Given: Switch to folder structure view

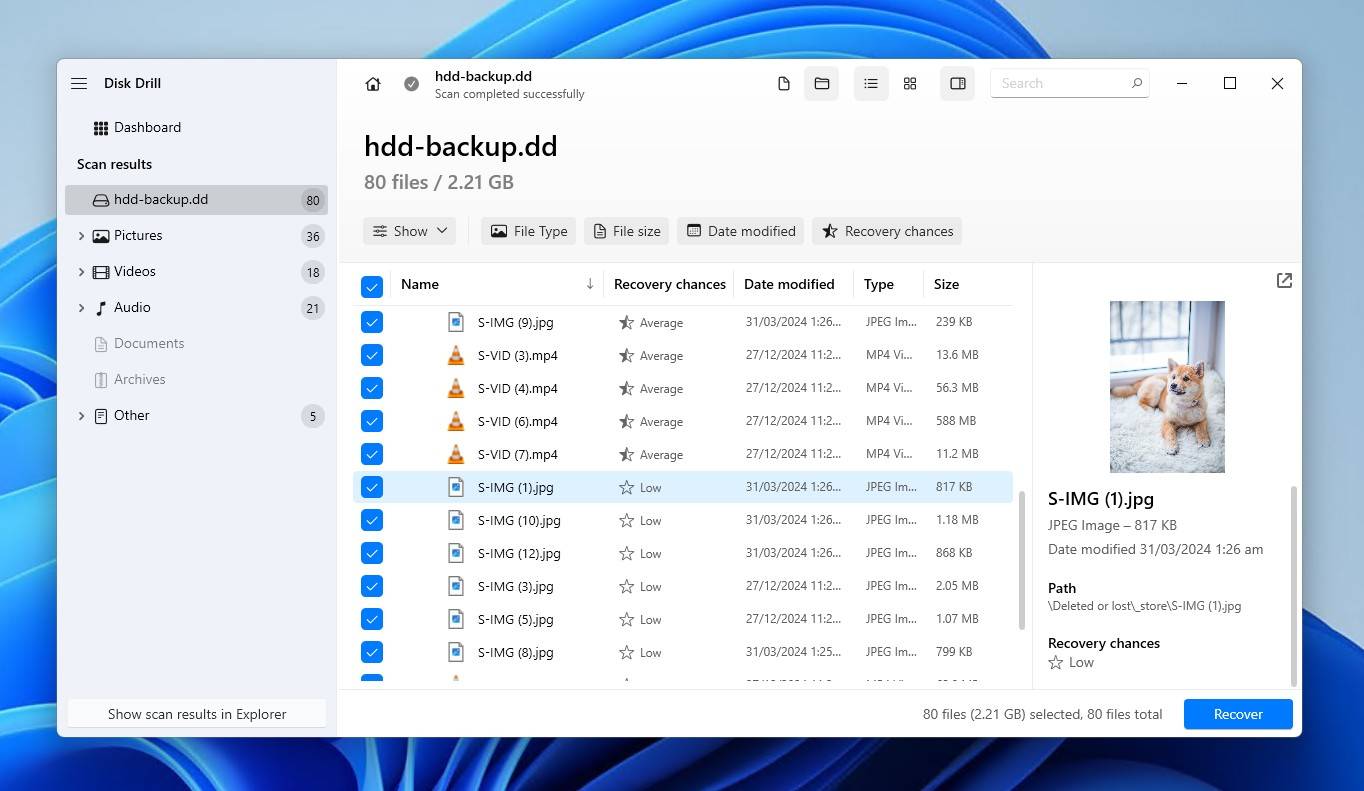Looking at the screenshot, I should tap(821, 83).
